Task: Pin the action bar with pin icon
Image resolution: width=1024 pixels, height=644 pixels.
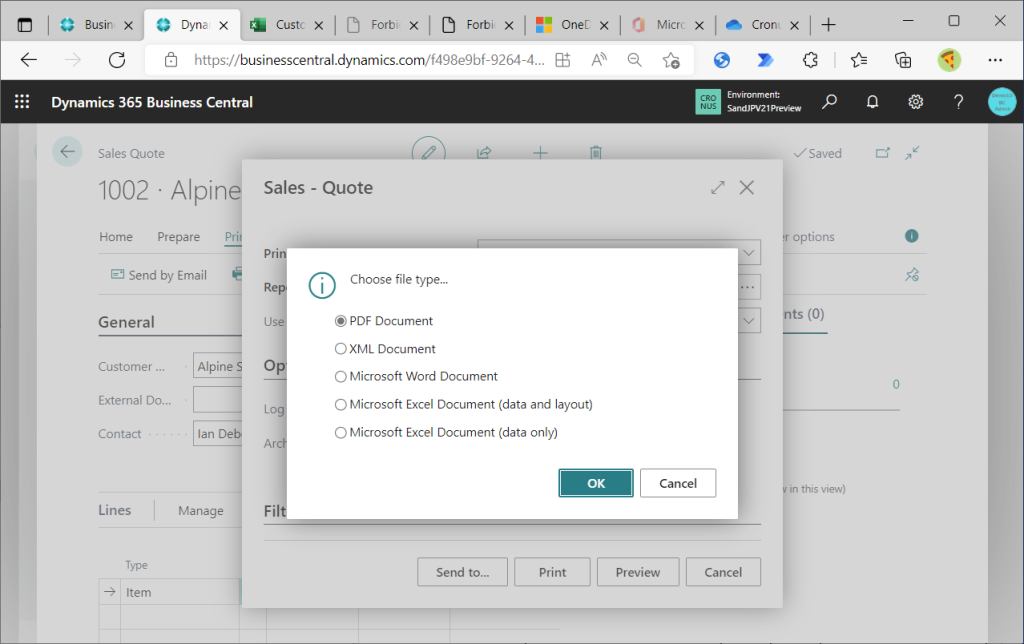Action: pyautogui.click(x=912, y=275)
